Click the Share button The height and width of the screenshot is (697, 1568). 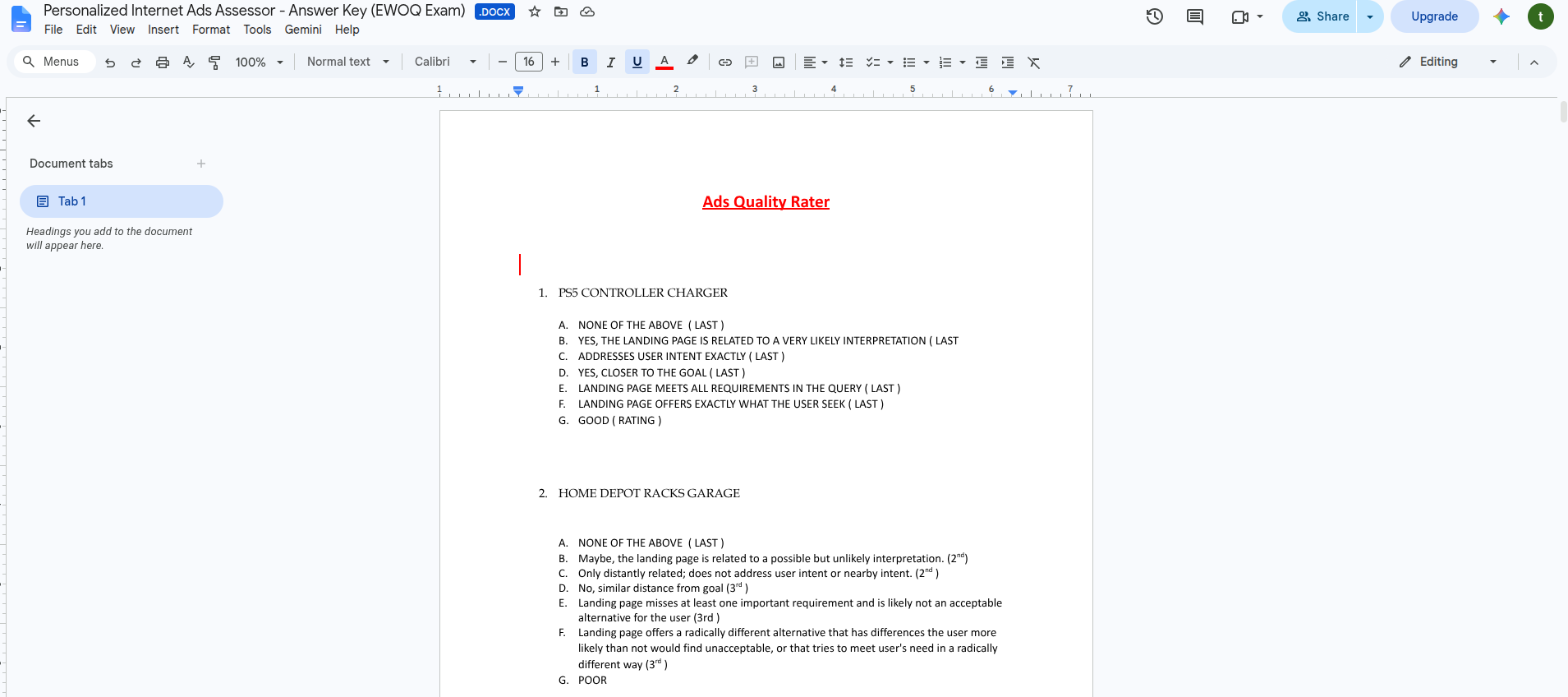click(1320, 16)
